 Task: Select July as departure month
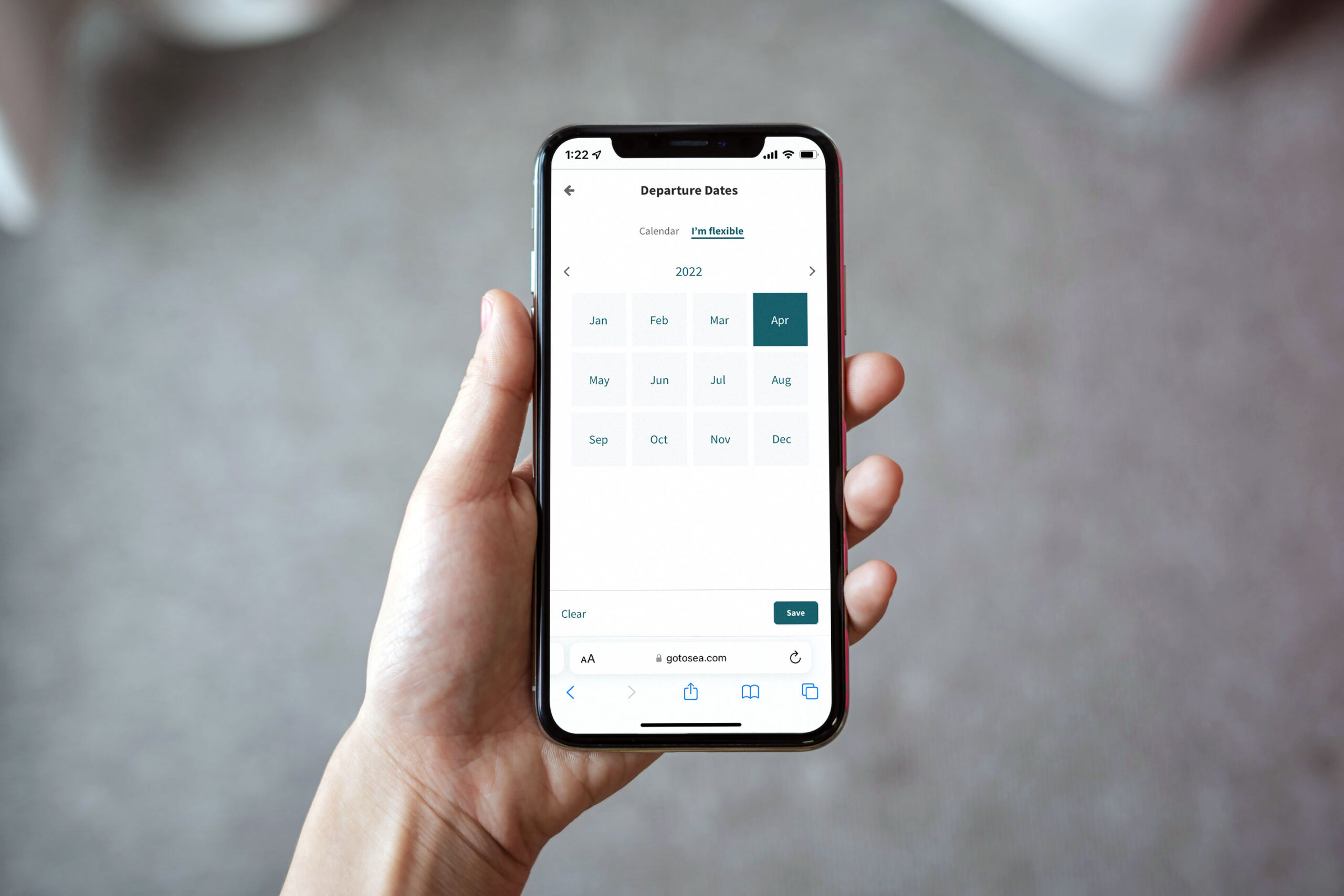click(718, 379)
